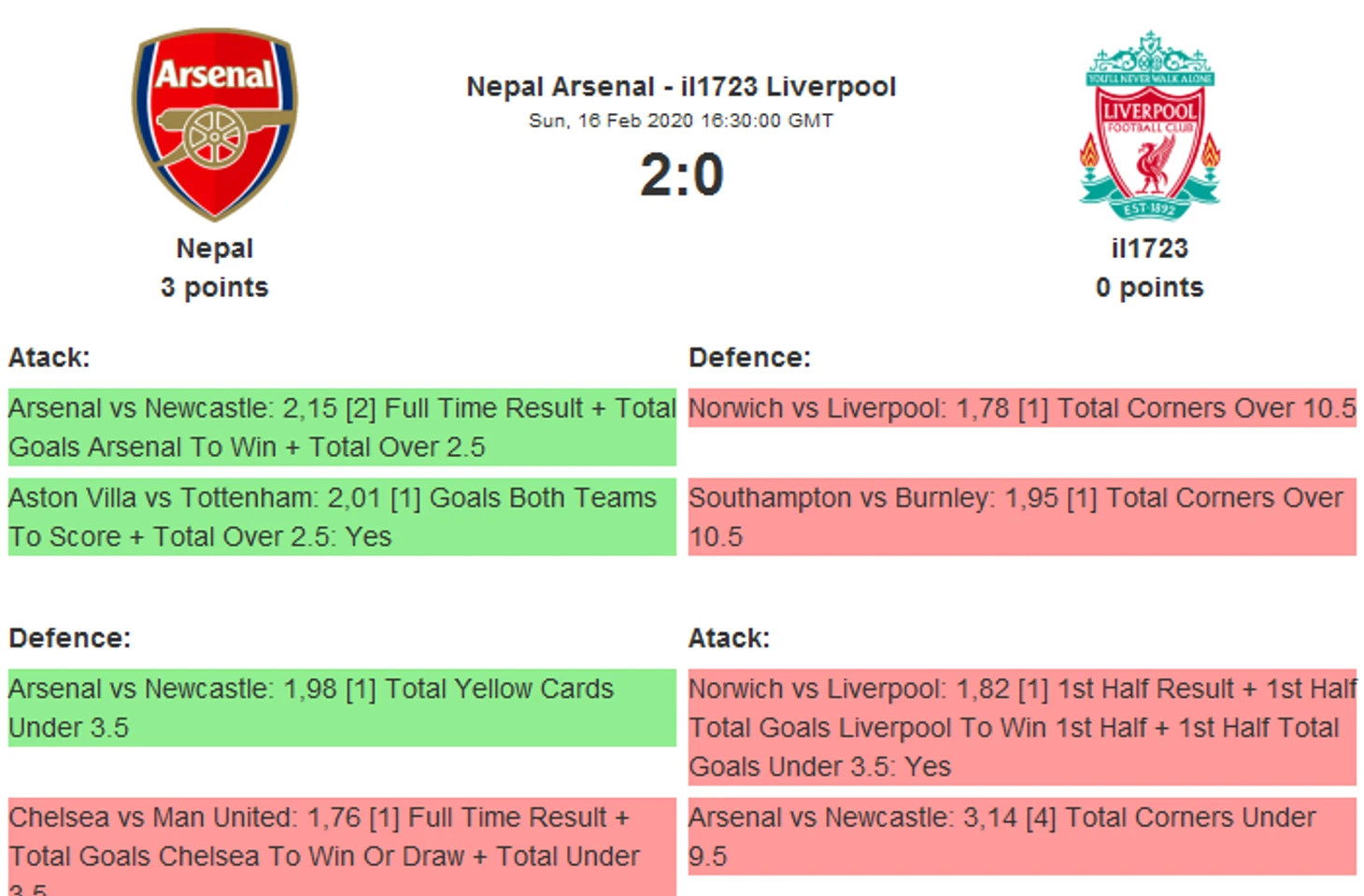Click the Liverpool club crest
1364x896 pixels.
point(1150,125)
